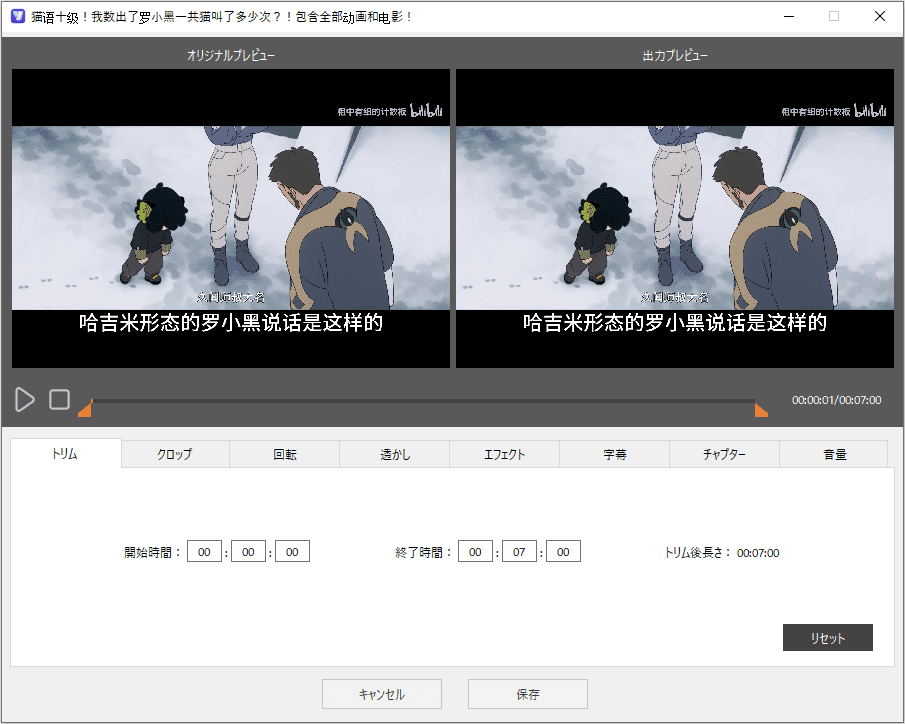Click the right orange trim end marker
This screenshot has width=905, height=724.
coord(761,410)
